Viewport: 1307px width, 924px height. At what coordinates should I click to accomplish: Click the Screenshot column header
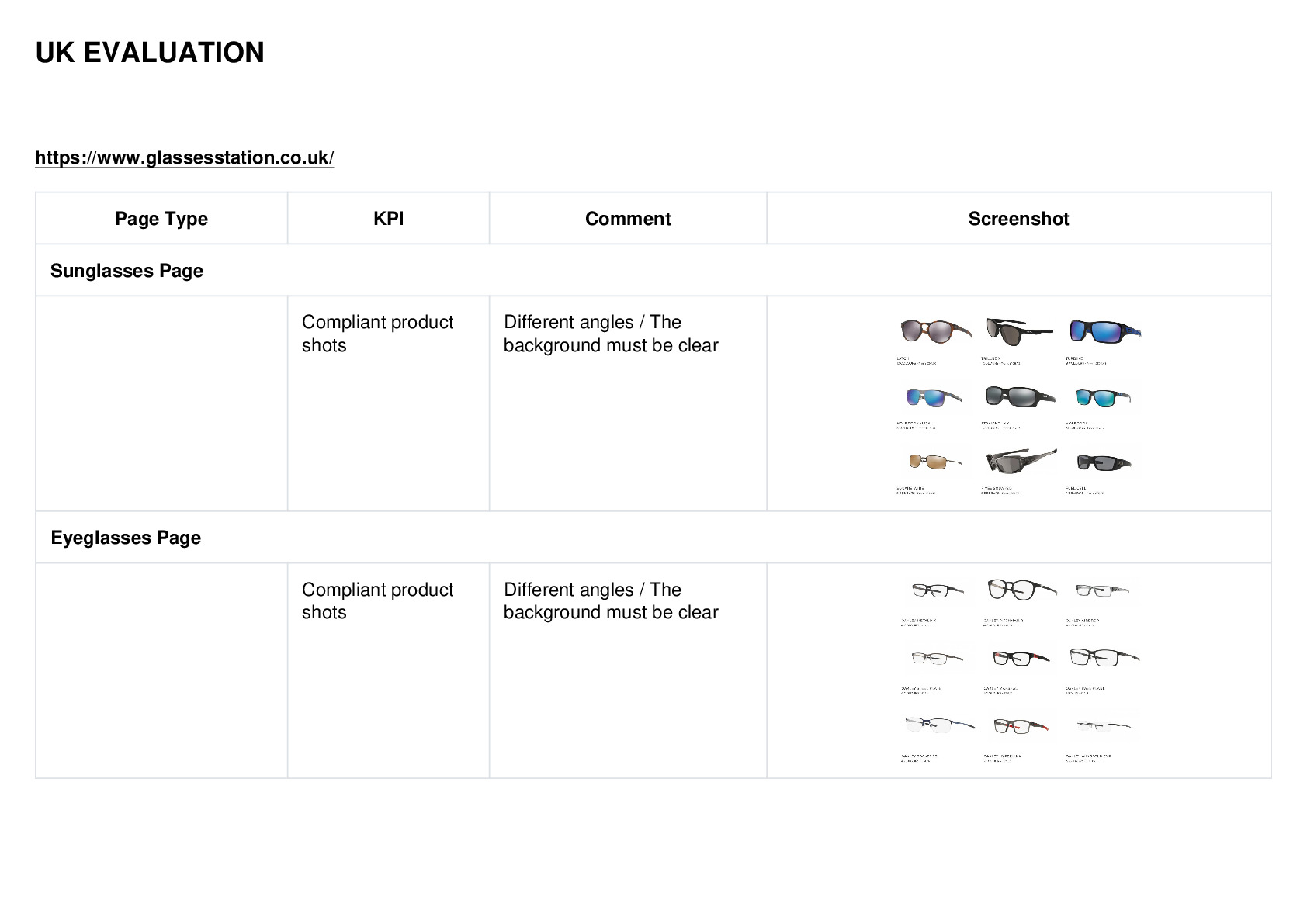click(1018, 219)
